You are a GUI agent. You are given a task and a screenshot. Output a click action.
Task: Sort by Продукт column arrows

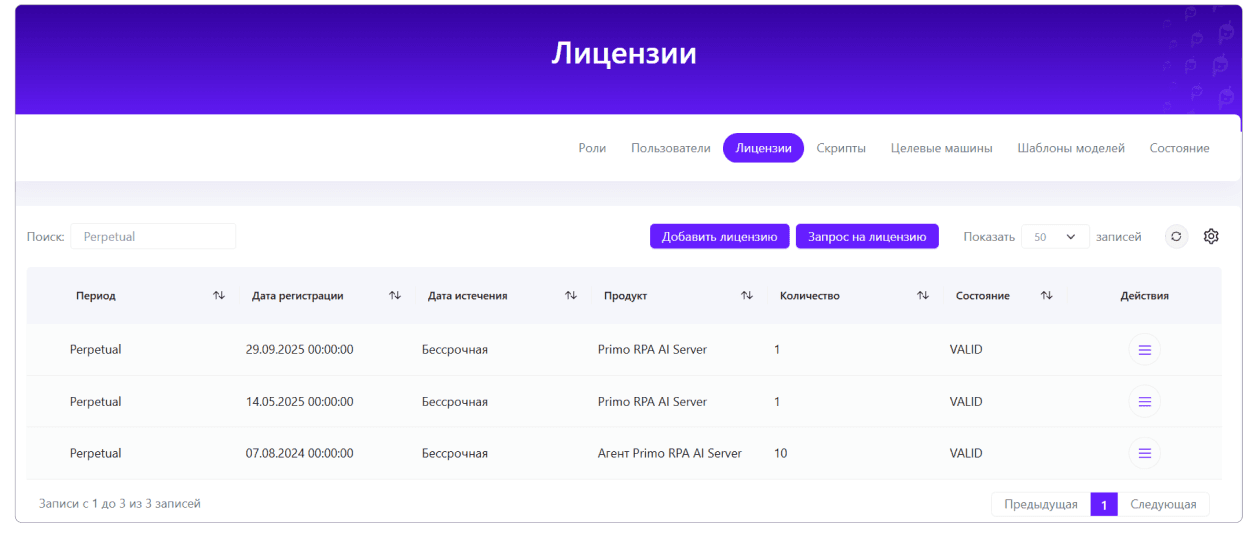[x=747, y=296]
